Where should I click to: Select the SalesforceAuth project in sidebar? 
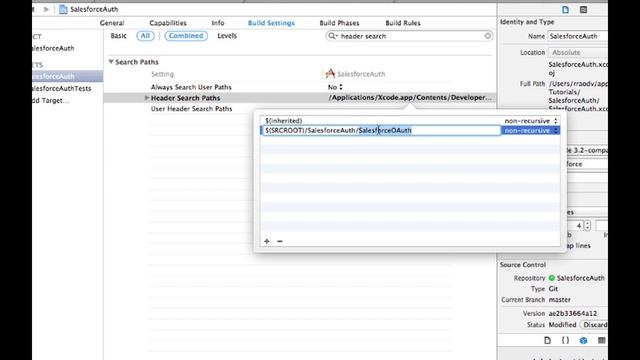coord(53,48)
